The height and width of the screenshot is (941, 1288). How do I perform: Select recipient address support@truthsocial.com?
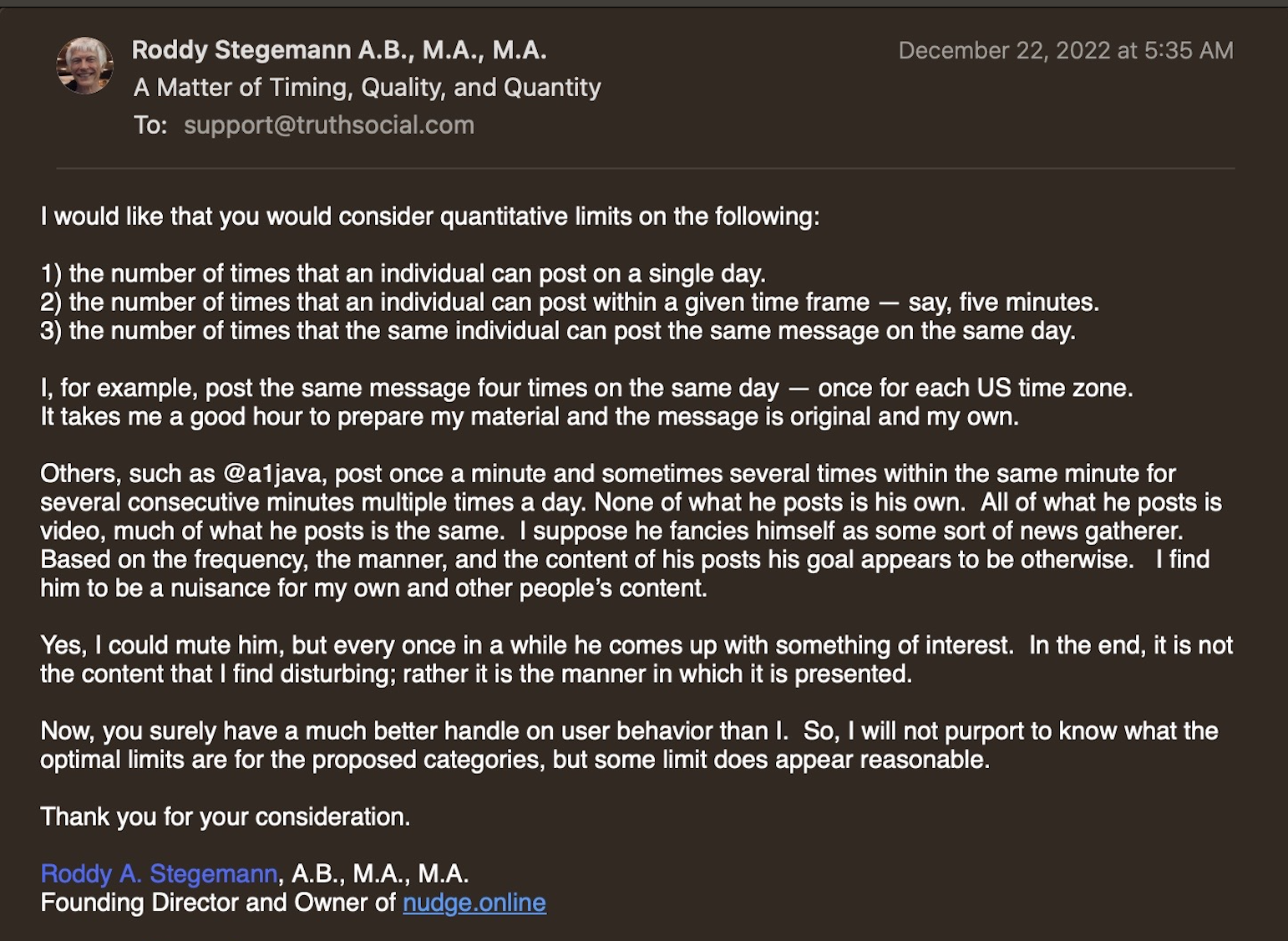(x=328, y=125)
